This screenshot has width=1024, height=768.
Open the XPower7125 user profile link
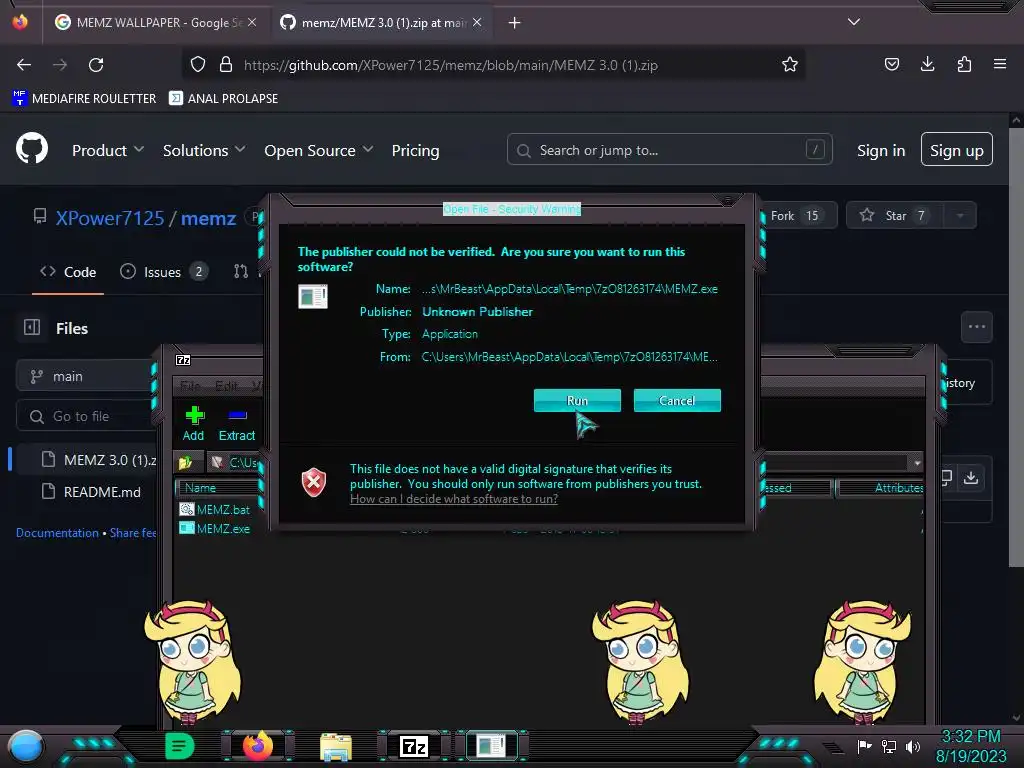coord(110,218)
